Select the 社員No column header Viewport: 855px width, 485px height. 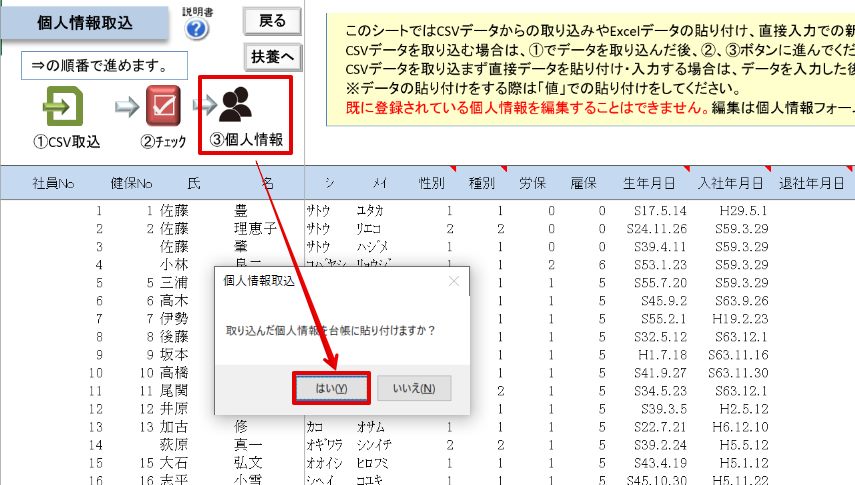pyautogui.click(x=53, y=183)
